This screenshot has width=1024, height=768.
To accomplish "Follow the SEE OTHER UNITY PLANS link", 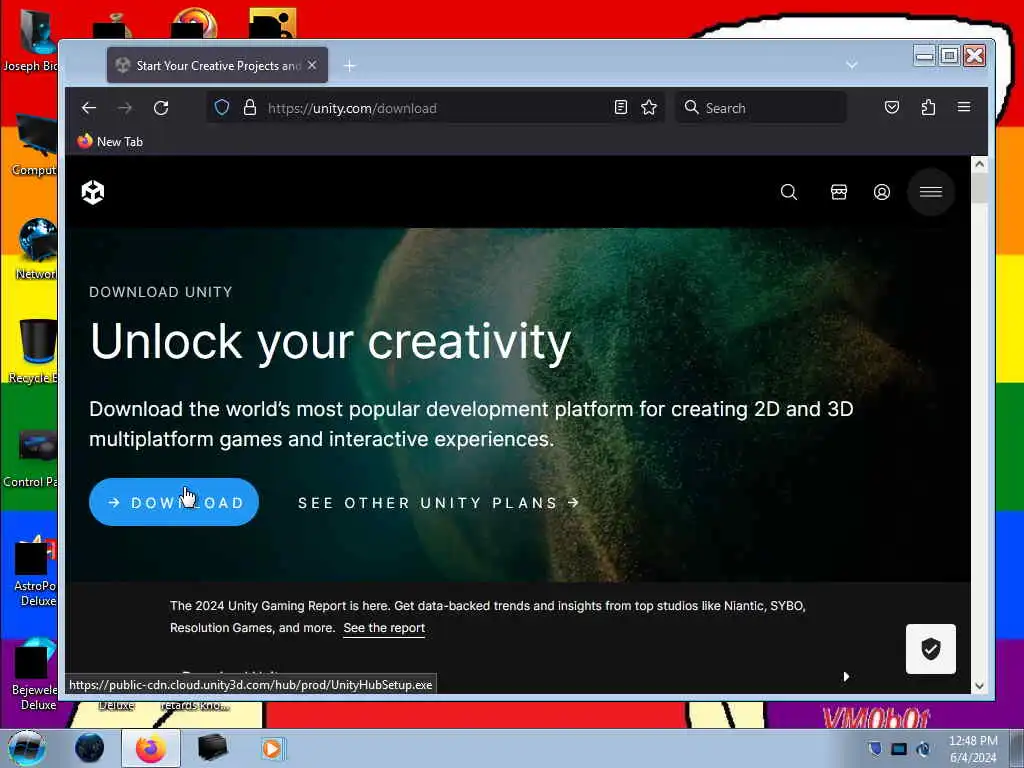I will (439, 503).
